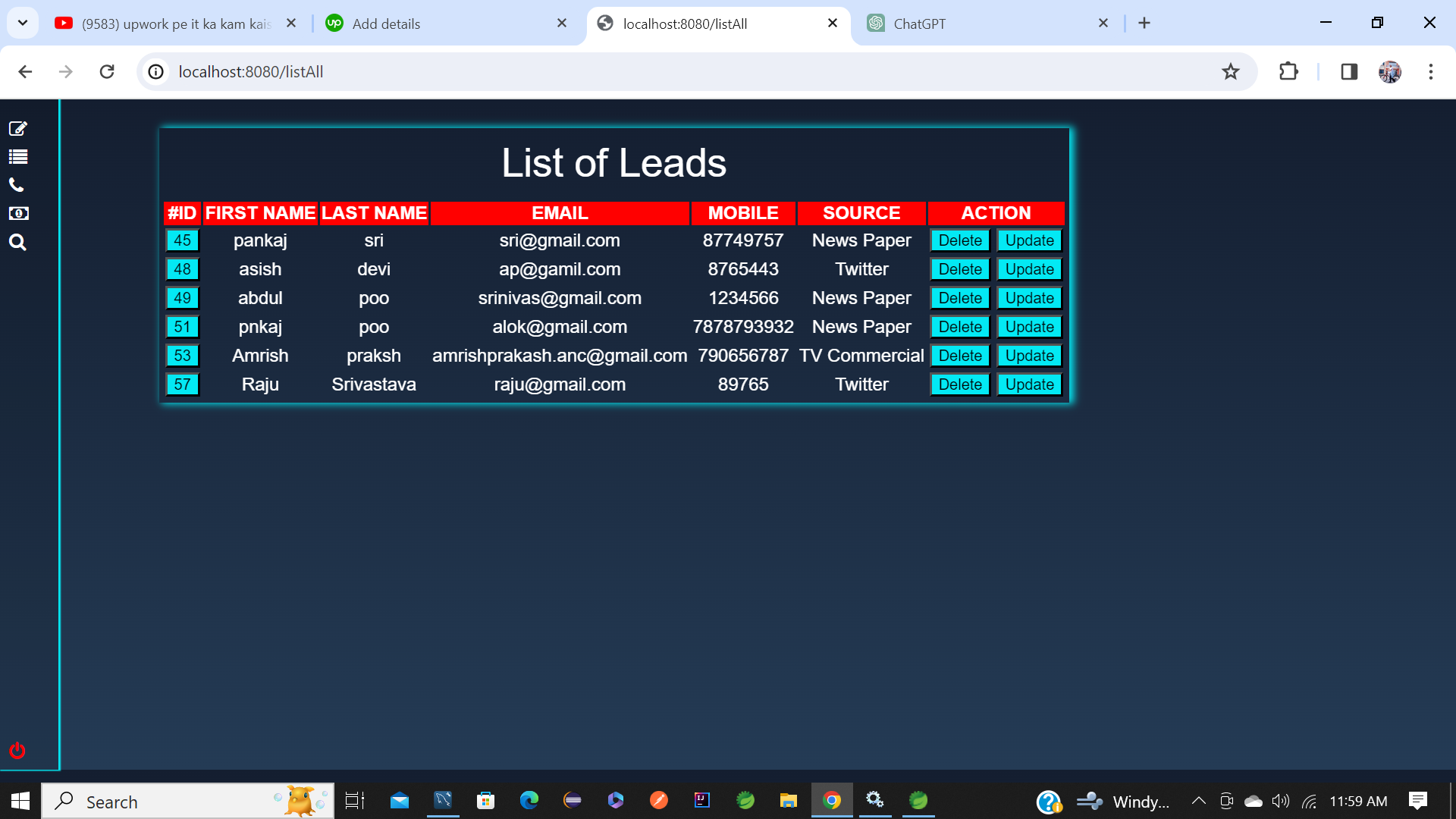The height and width of the screenshot is (819, 1456).
Task: Open Chrome three-dot menu
Action: point(1430,71)
